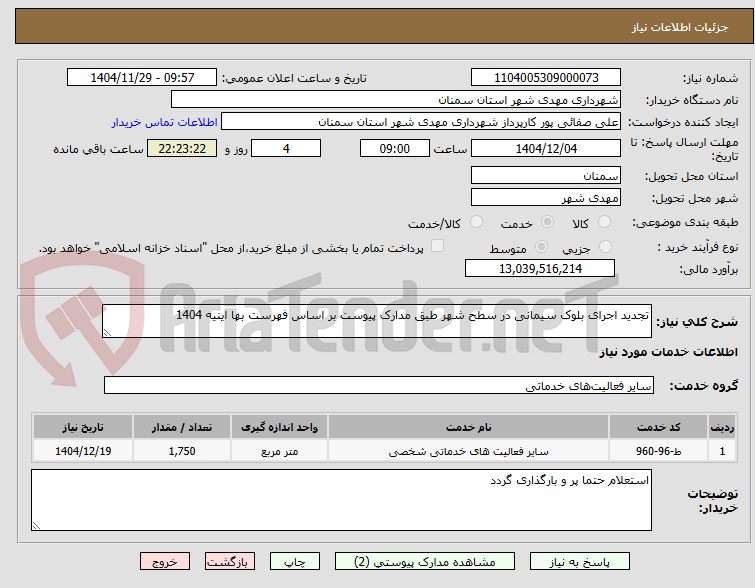Open the اطلاعات تماس خریدار link
The height and width of the screenshot is (588, 755).
[165, 122]
